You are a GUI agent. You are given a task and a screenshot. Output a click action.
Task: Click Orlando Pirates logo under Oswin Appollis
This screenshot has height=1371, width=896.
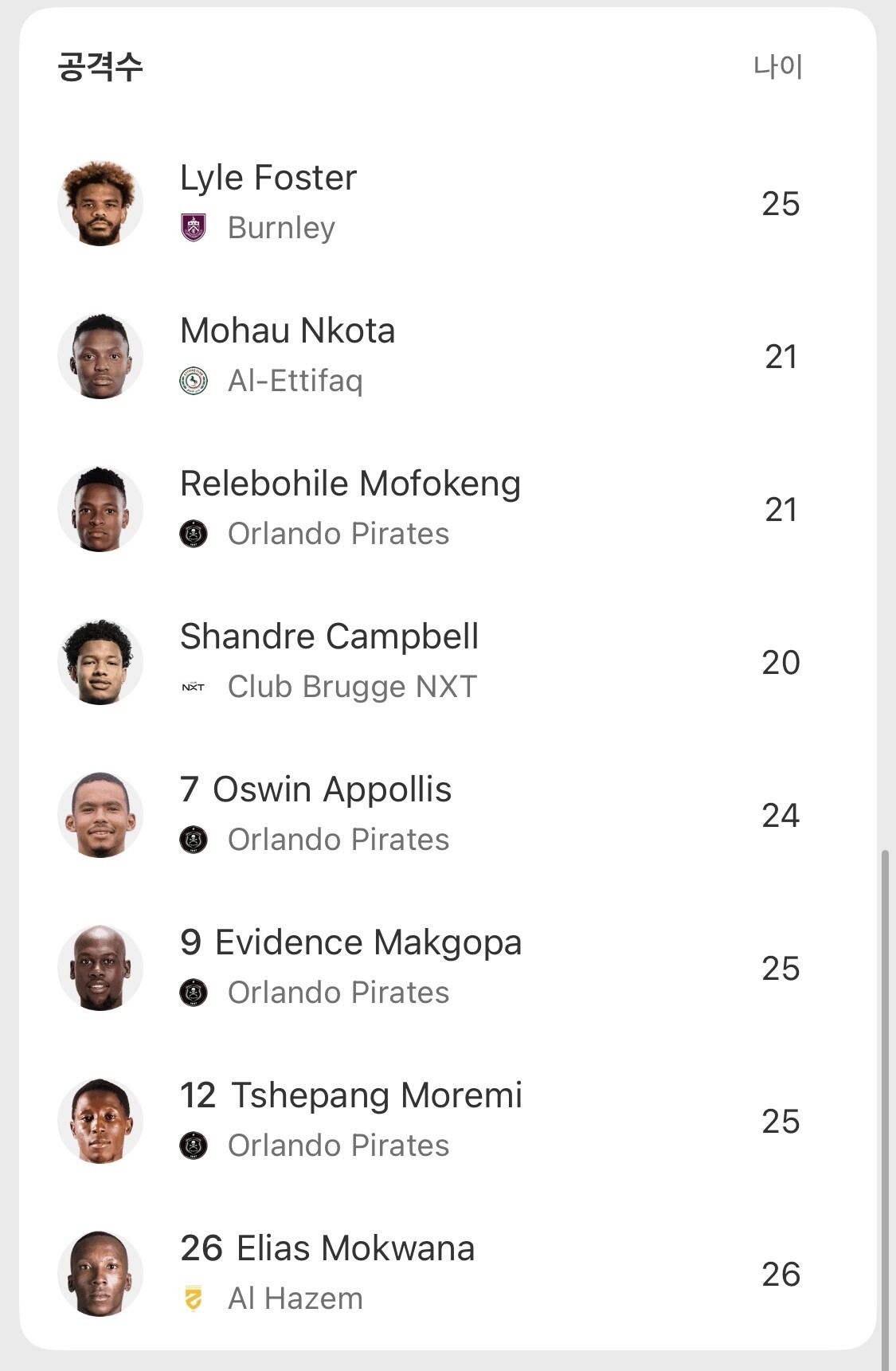coord(194,840)
